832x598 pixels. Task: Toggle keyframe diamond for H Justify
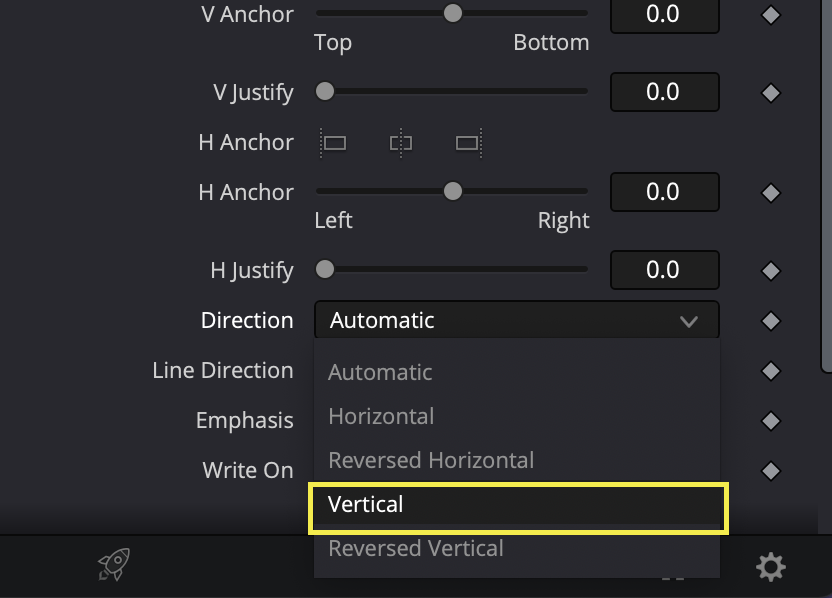point(770,271)
